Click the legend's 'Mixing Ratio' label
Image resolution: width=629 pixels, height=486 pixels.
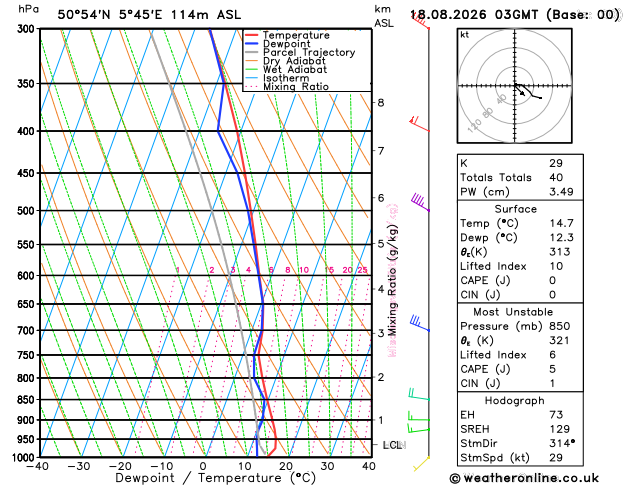(x=296, y=87)
